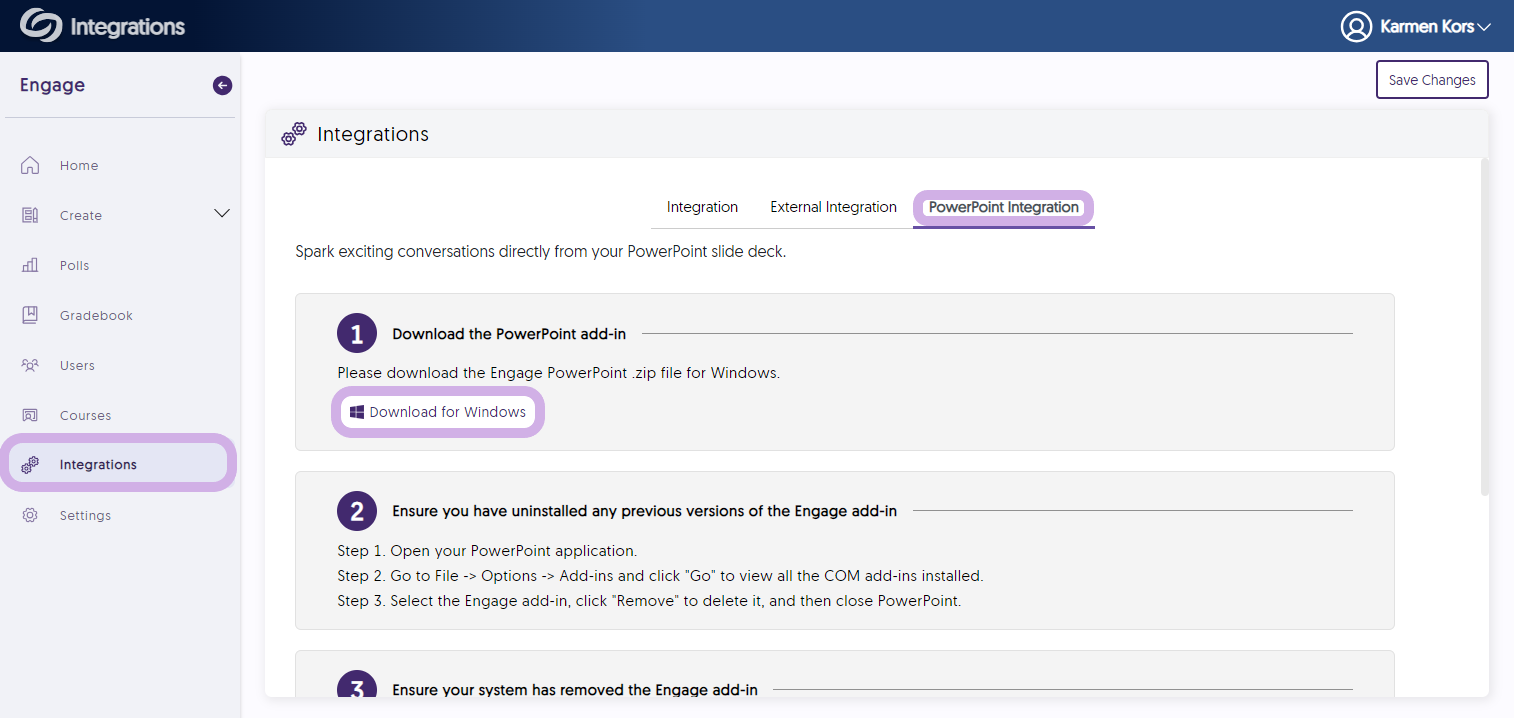Click "Download the PowerPoint add-in" heading
1514x718 pixels.
(509, 334)
